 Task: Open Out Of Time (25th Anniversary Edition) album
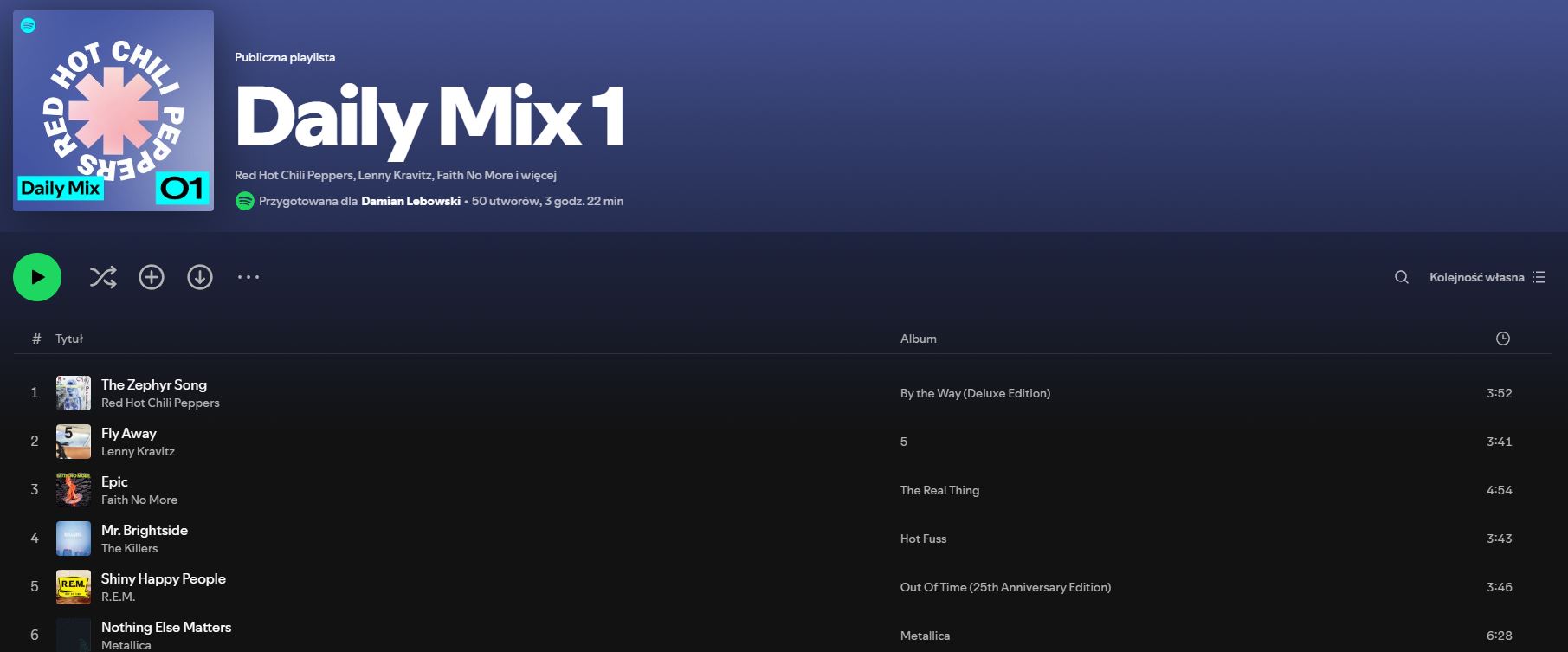1005,587
